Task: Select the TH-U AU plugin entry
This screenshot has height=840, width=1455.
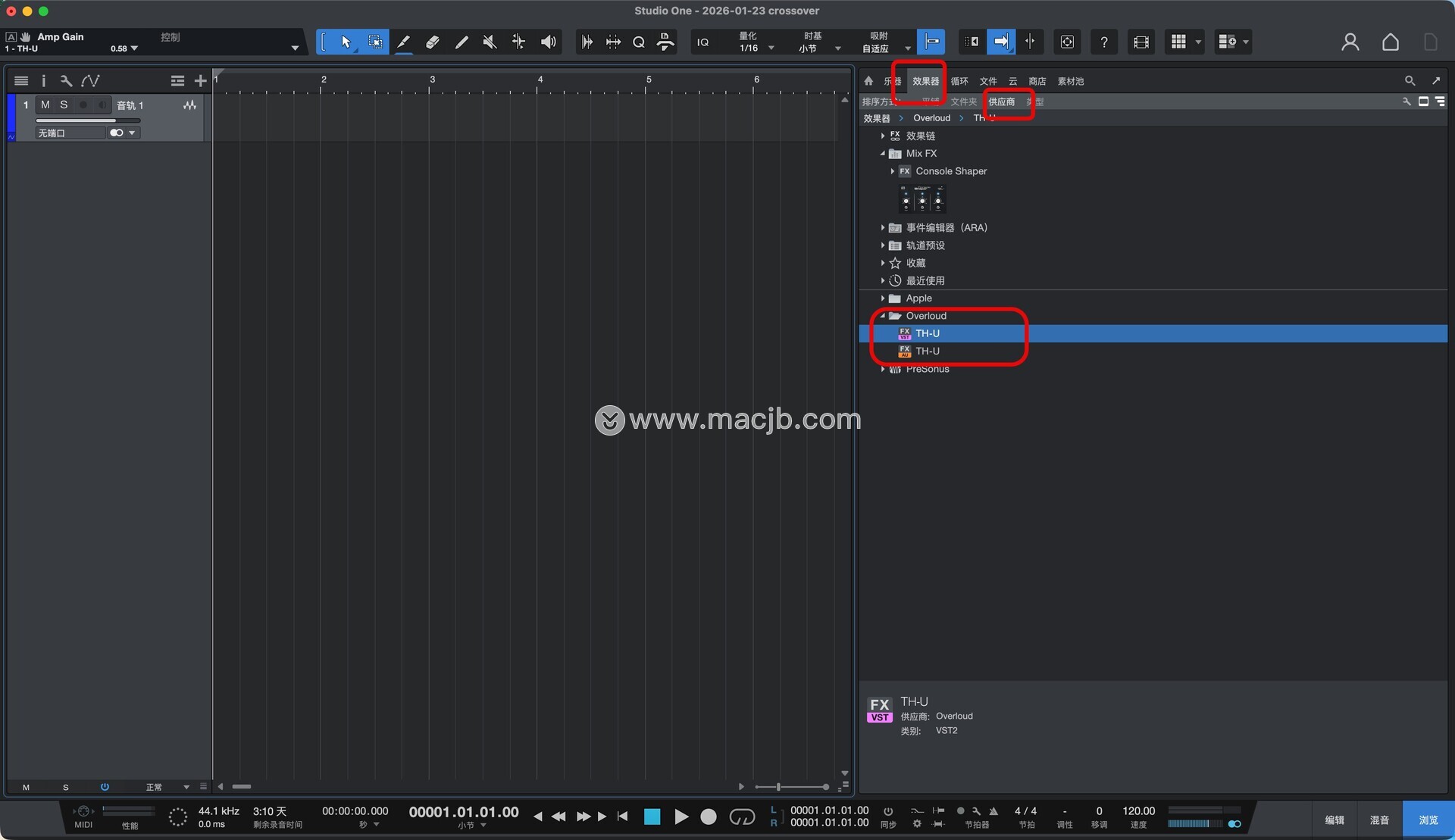Action: [927, 351]
